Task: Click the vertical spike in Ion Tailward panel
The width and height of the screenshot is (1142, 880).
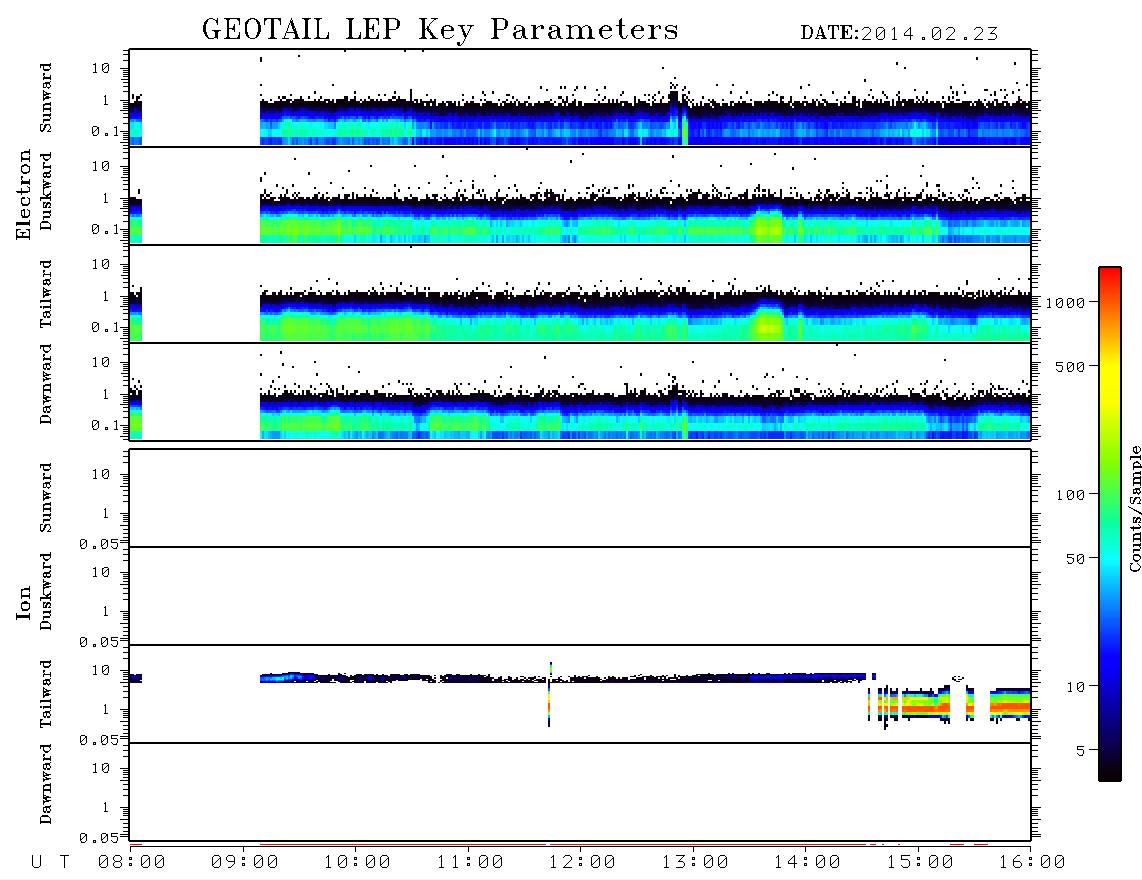Action: 549,694
